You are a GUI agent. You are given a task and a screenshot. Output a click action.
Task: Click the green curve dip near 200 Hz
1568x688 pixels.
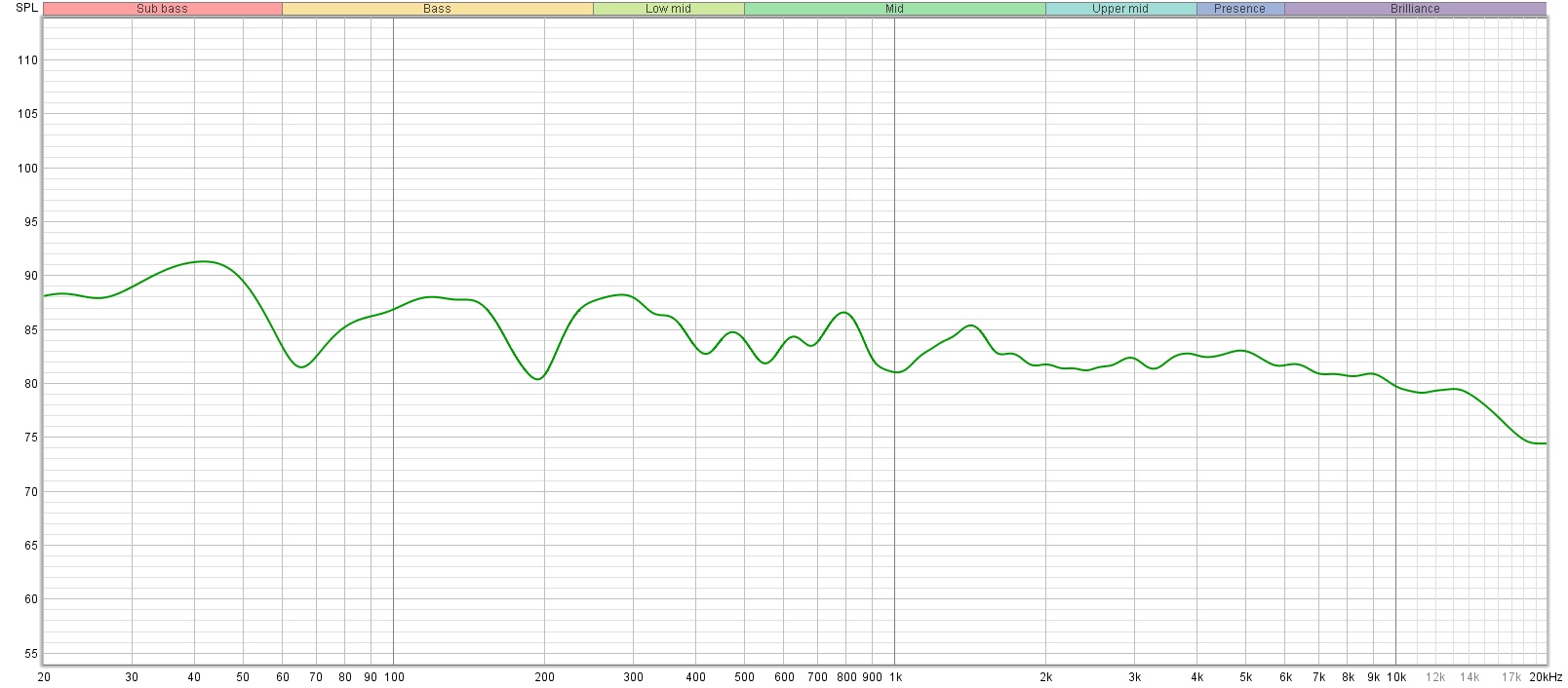538,379
